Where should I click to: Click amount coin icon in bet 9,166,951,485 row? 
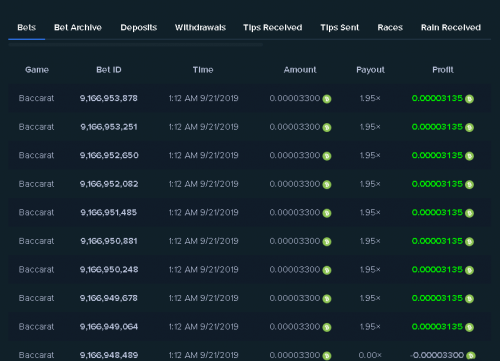327,213
